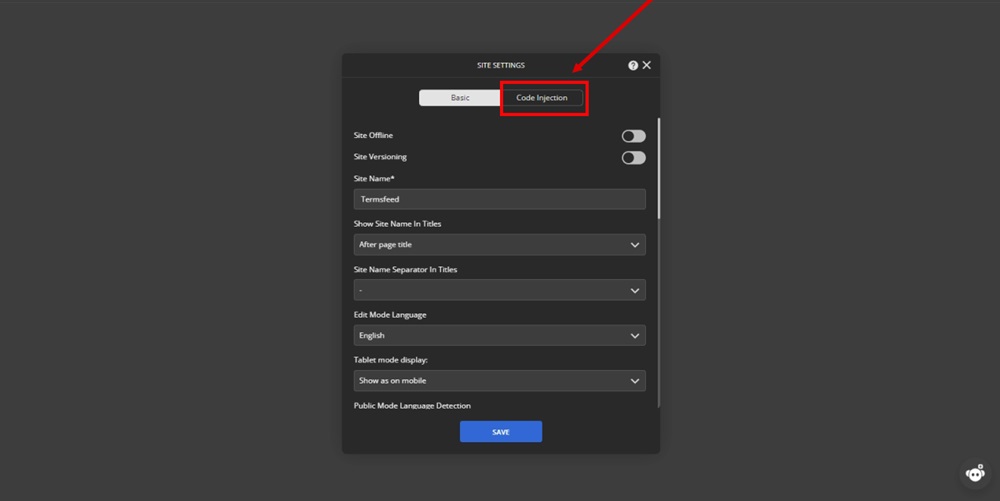Click the SITE SETTINGS title text
This screenshot has width=1000, height=501.
[x=501, y=65]
